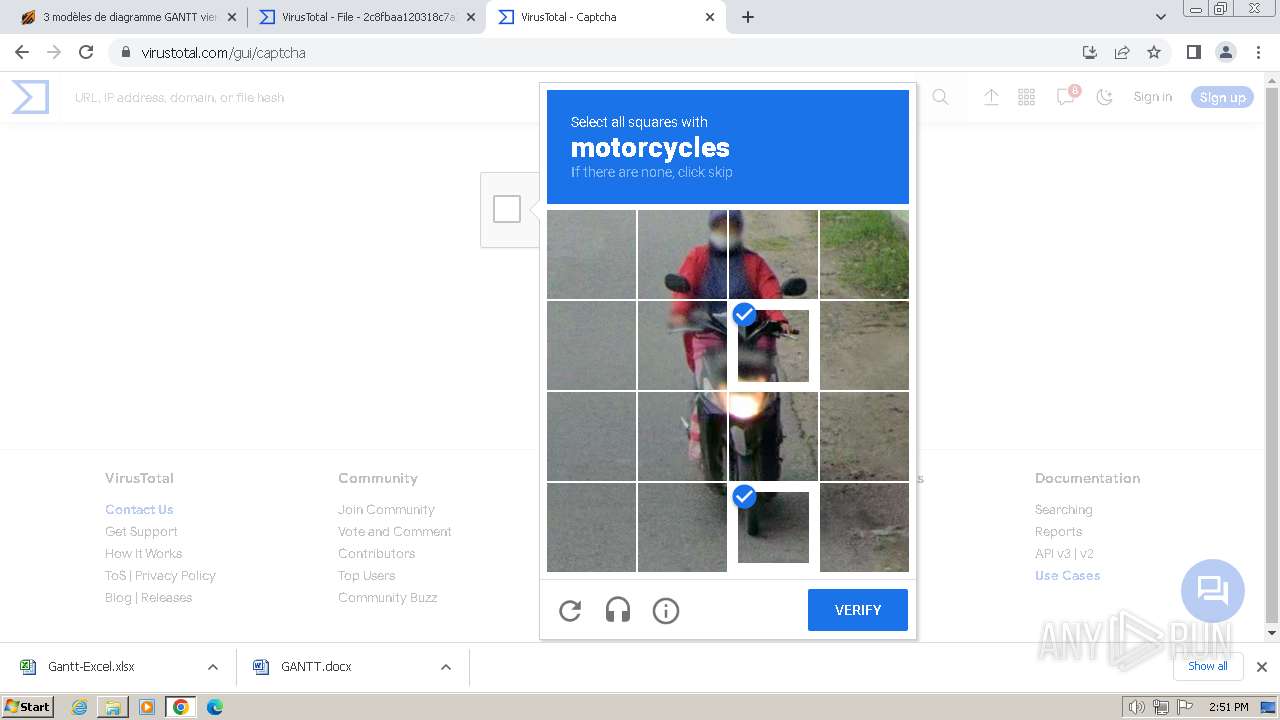Close the GANTT diagram tab
The width and height of the screenshot is (1280, 720).
[232, 17]
